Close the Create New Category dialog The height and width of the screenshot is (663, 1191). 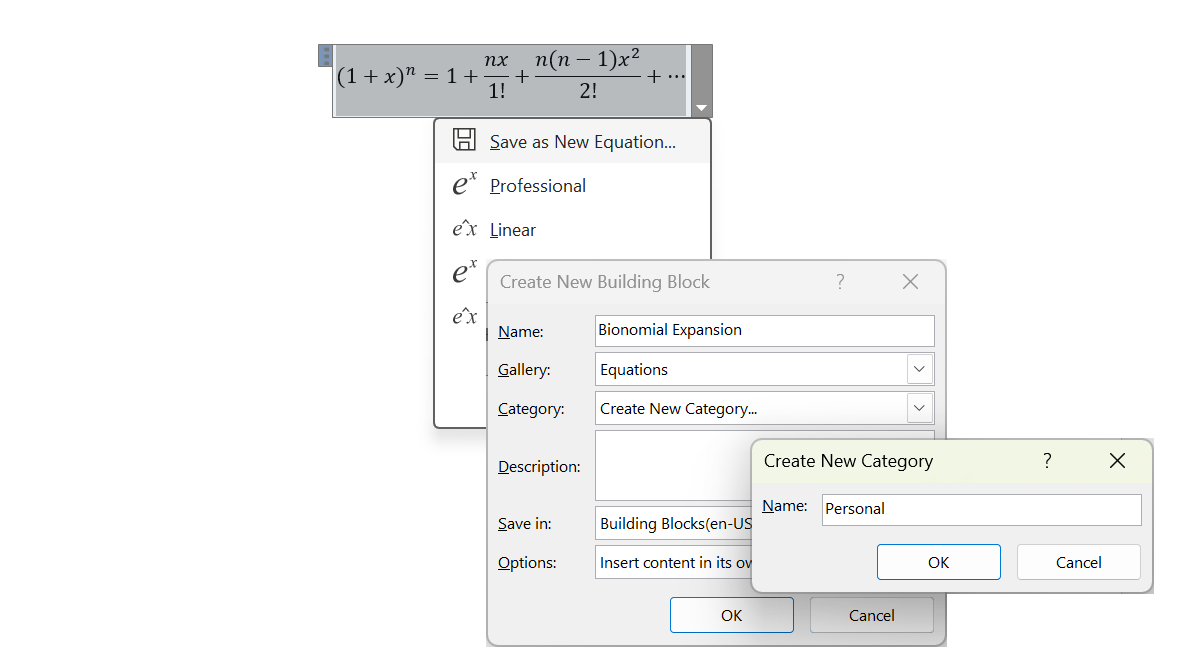pyautogui.click(x=1117, y=461)
